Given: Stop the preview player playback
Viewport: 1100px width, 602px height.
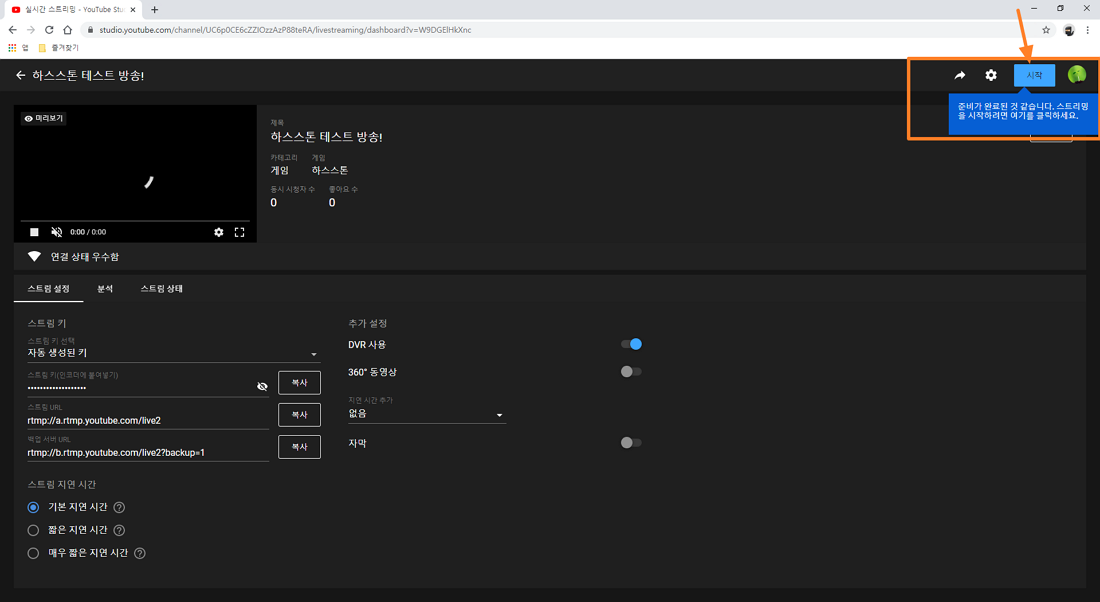Looking at the screenshot, I should pyautogui.click(x=34, y=232).
